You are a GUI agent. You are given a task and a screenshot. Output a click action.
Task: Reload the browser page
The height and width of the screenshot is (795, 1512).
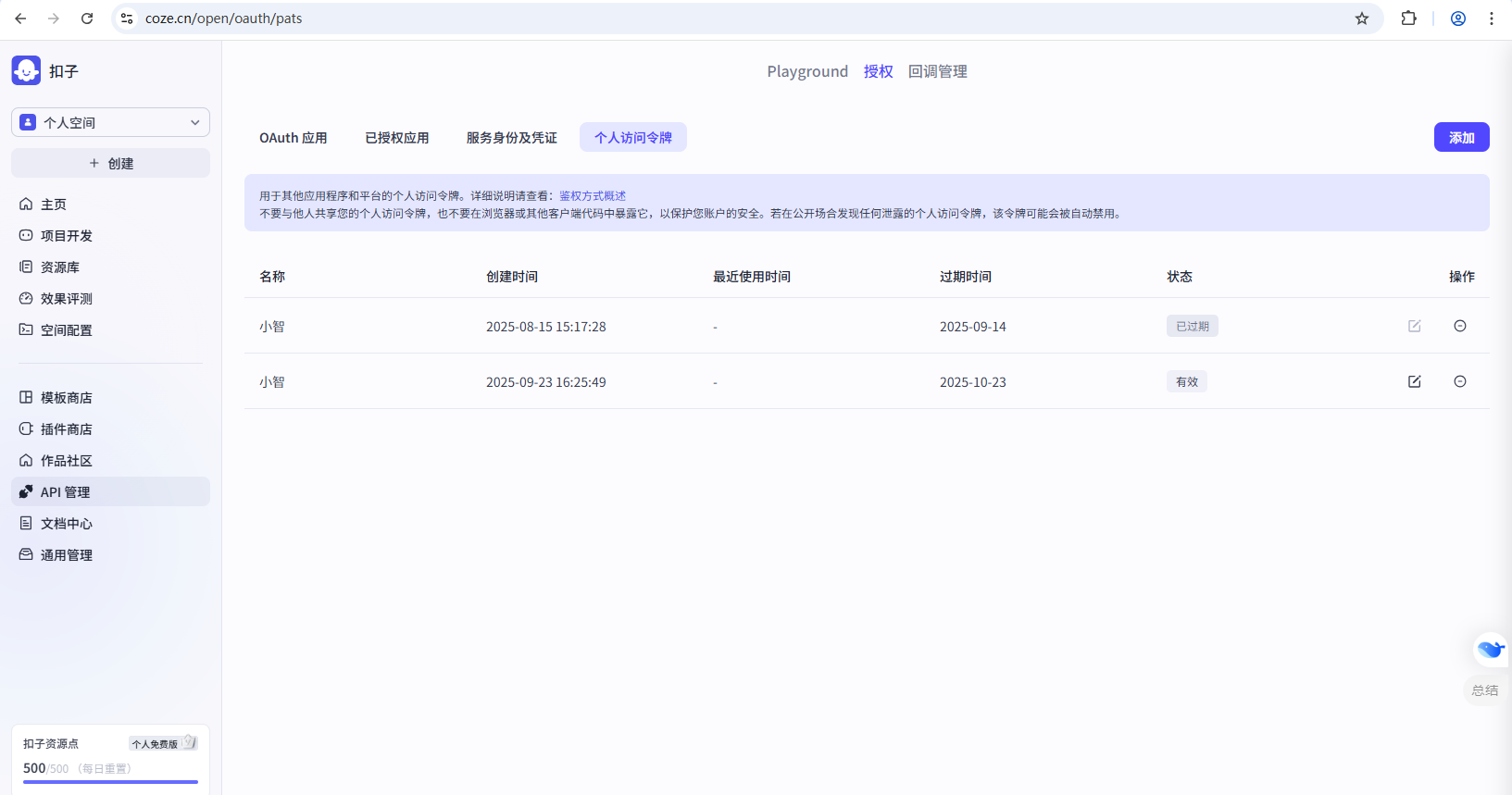point(87,19)
